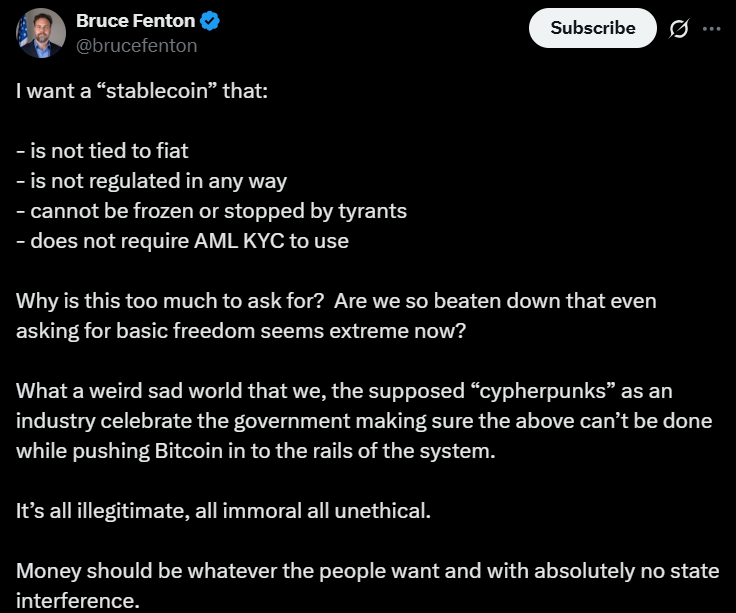This screenshot has height=613, width=736.
Task: Click the final word "interference."
Action: click(x=77, y=601)
